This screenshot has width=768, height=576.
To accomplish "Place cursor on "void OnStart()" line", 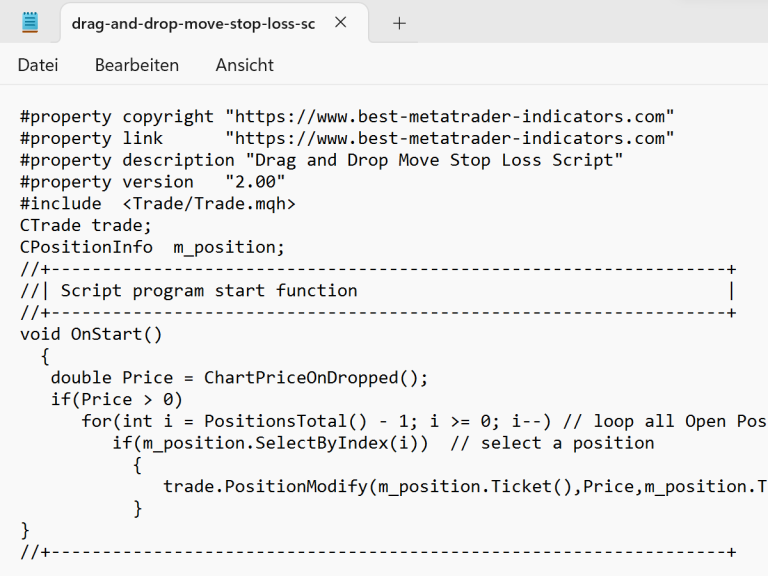I will (90, 334).
